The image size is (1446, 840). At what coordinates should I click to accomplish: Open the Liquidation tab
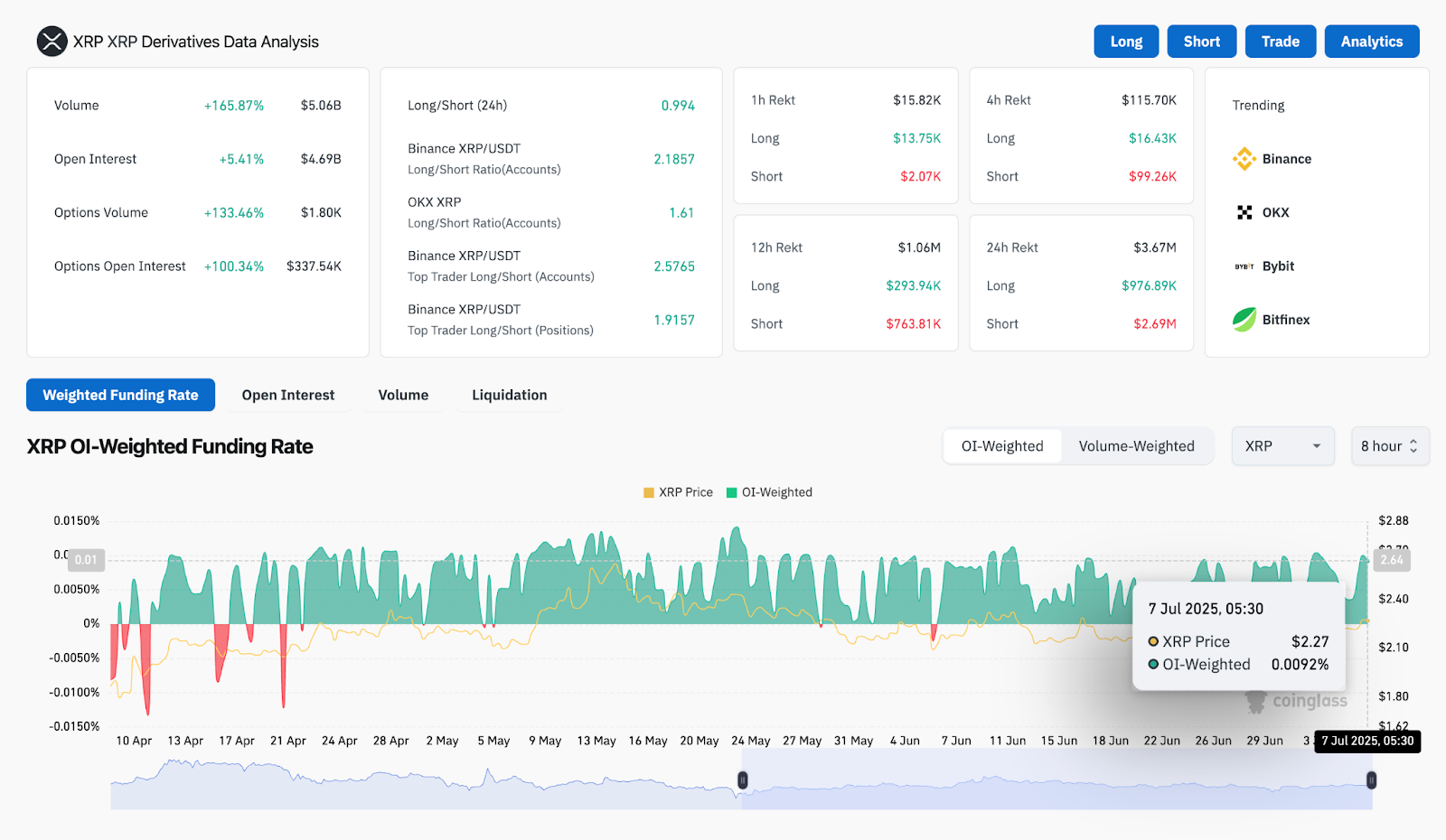[x=509, y=395]
